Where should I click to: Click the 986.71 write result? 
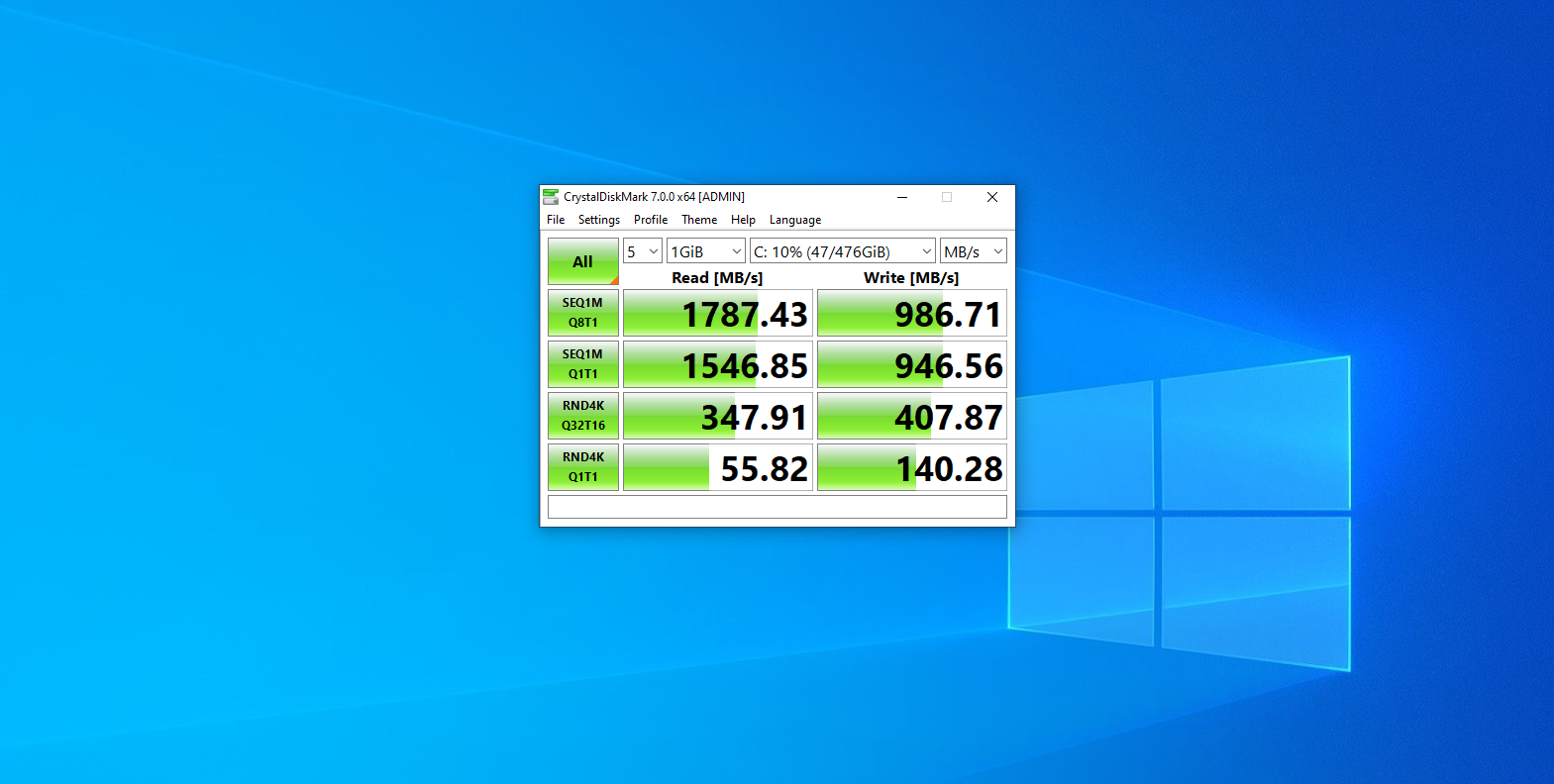pyautogui.click(x=912, y=313)
